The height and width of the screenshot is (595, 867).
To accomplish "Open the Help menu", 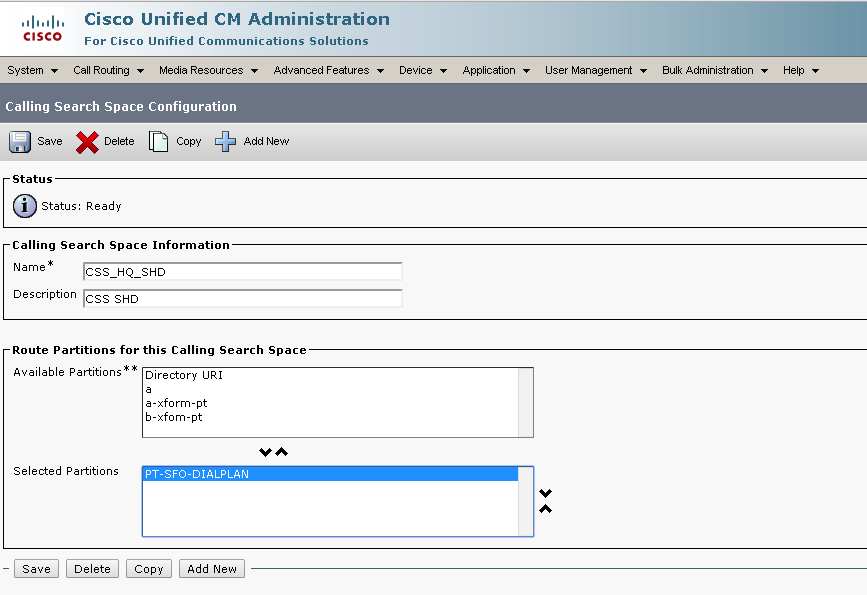I will (801, 70).
